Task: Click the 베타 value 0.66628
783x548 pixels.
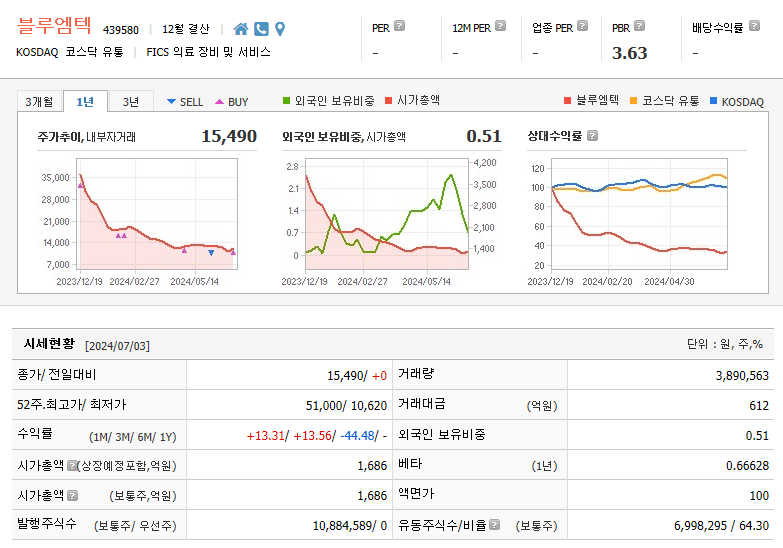Action: click(747, 466)
